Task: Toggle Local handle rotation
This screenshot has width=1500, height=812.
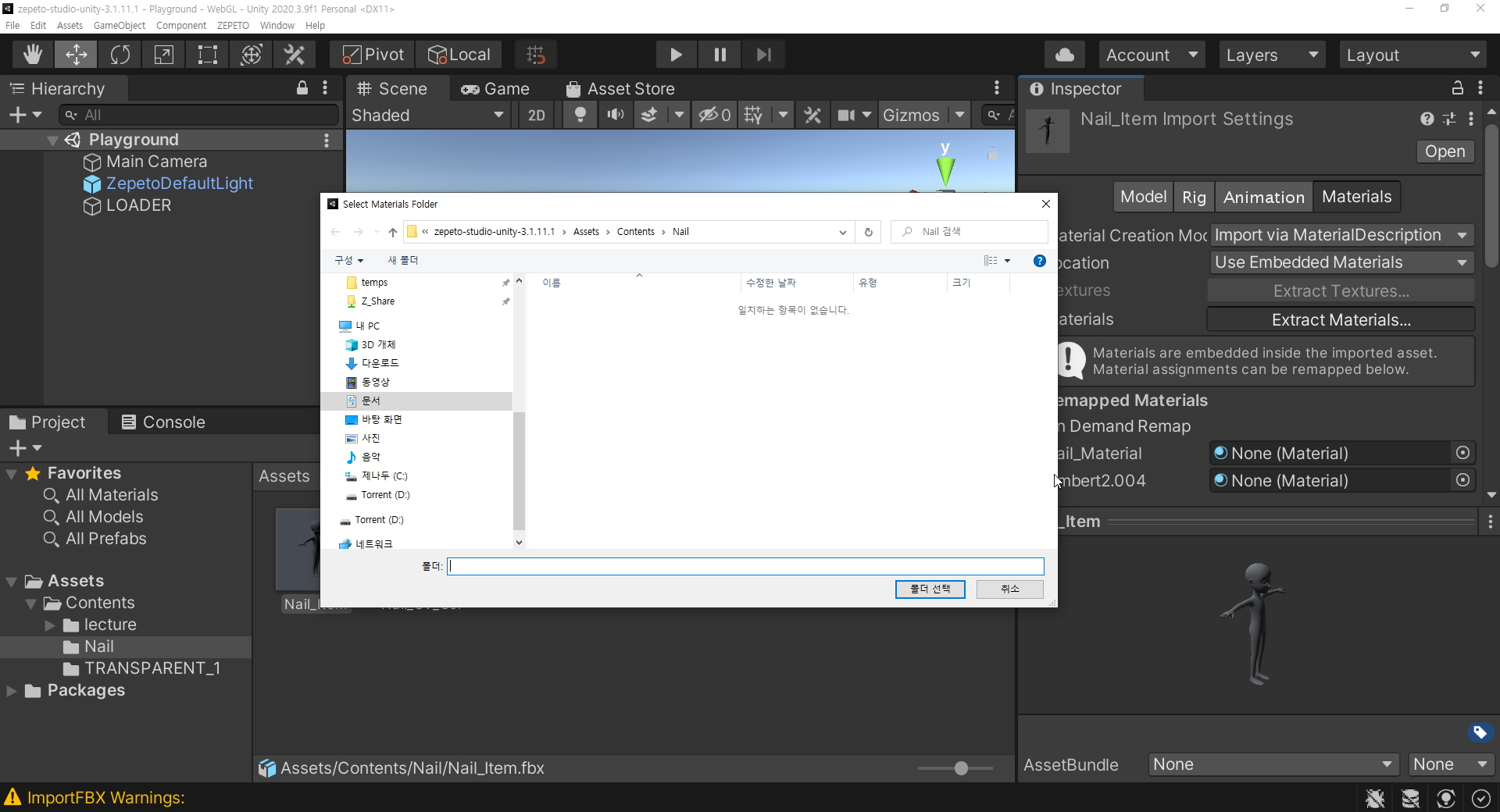Action: (x=459, y=55)
